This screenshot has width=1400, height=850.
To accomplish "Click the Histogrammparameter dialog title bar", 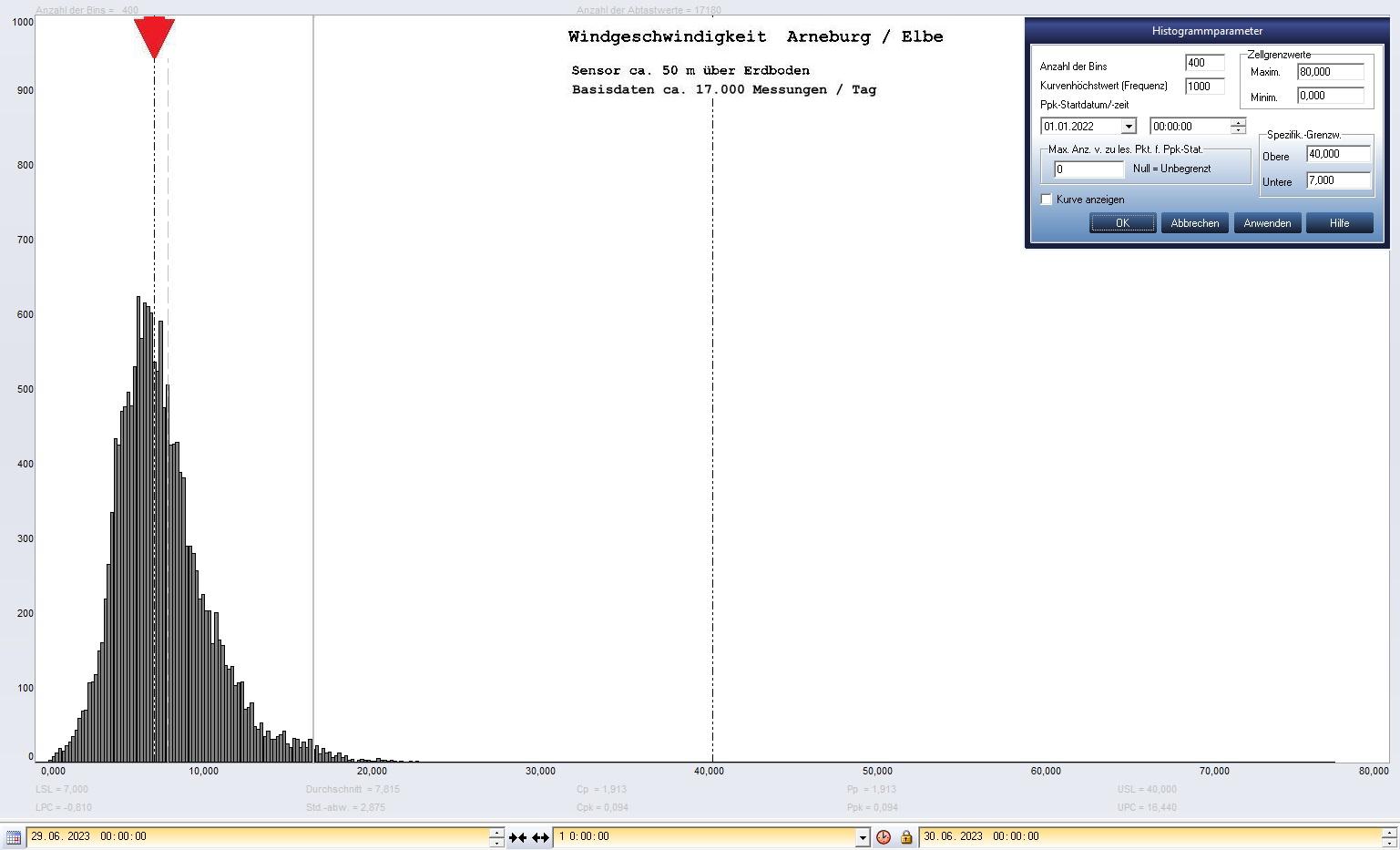I will pyautogui.click(x=1207, y=31).
